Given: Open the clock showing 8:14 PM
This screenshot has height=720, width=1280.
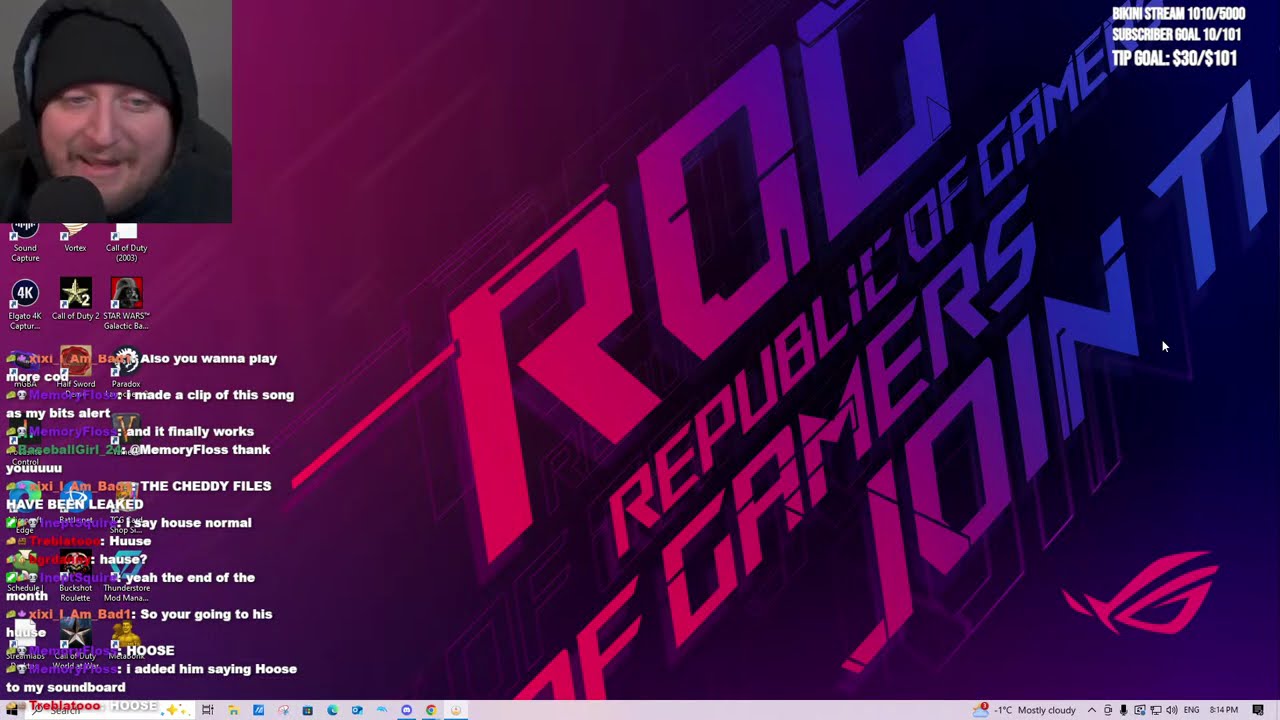Looking at the screenshot, I should tap(1223, 710).
